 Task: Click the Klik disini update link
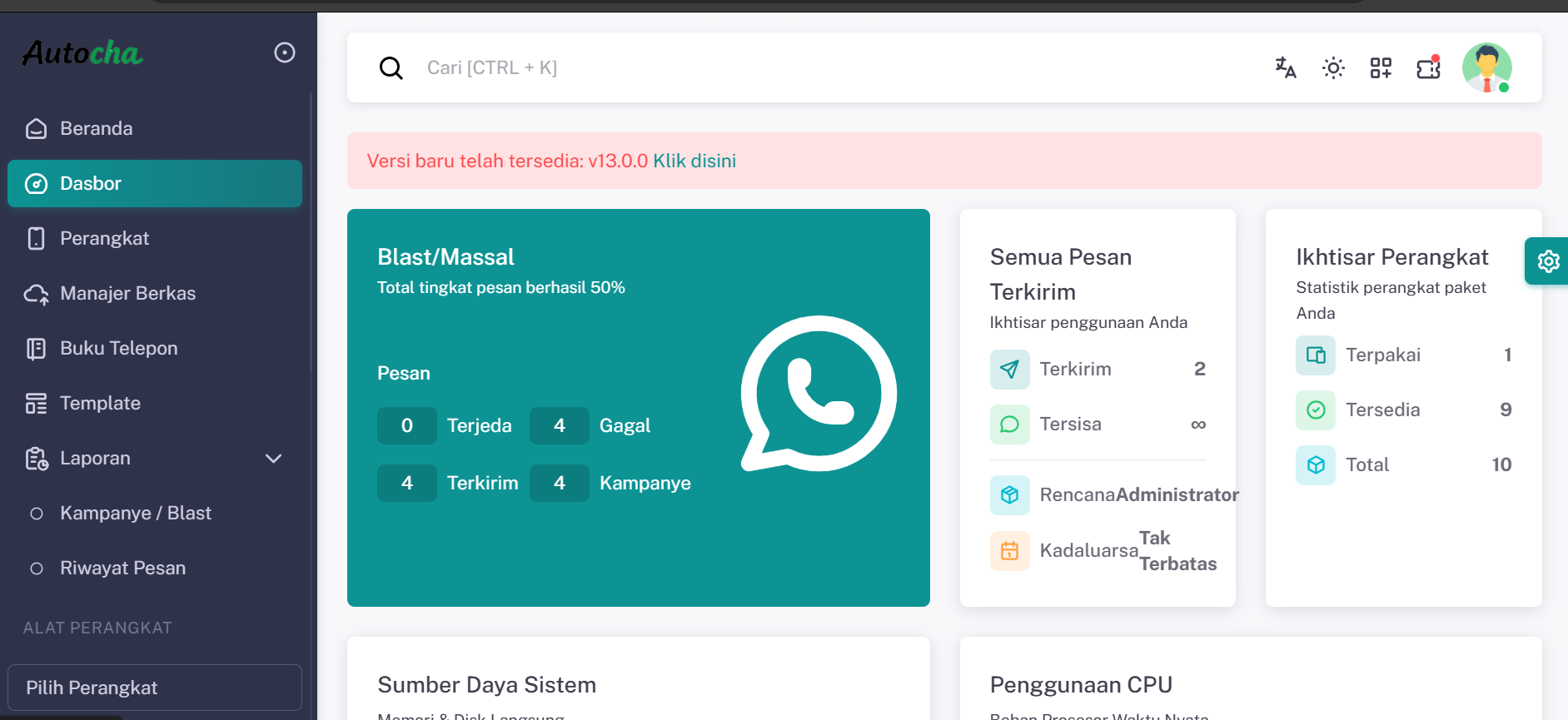694,161
